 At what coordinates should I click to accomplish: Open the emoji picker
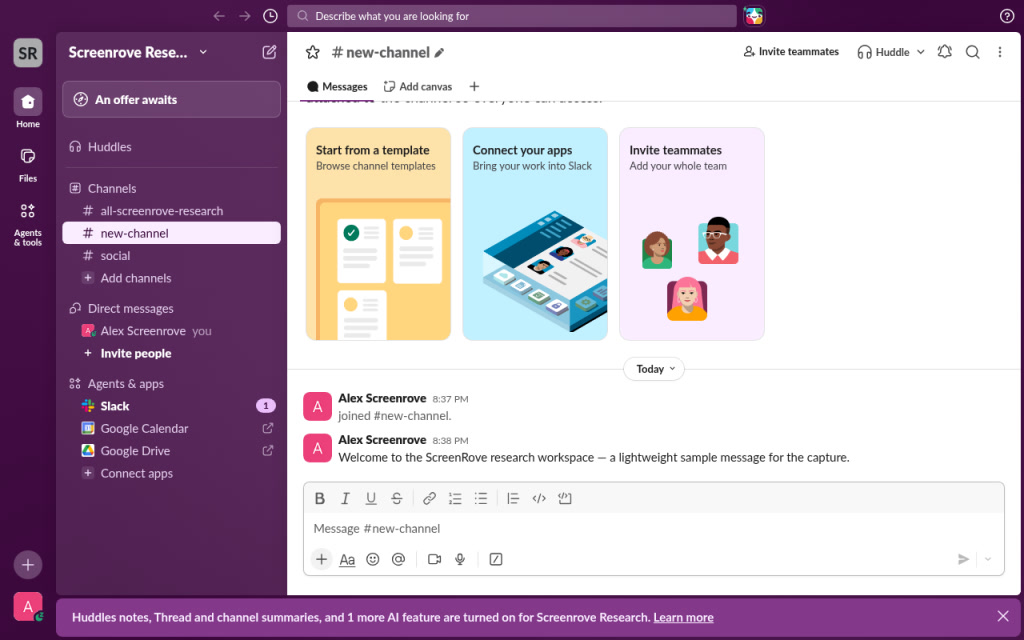[373, 559]
